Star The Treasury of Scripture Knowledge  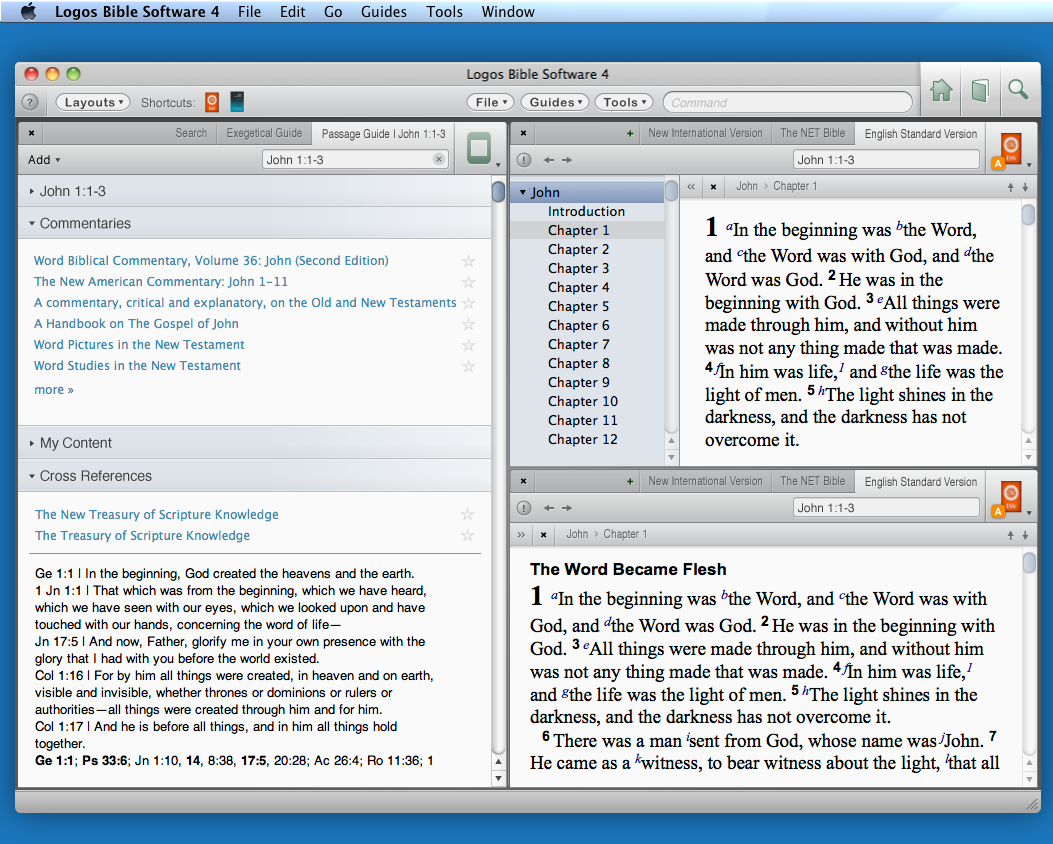pyautogui.click(x=467, y=535)
